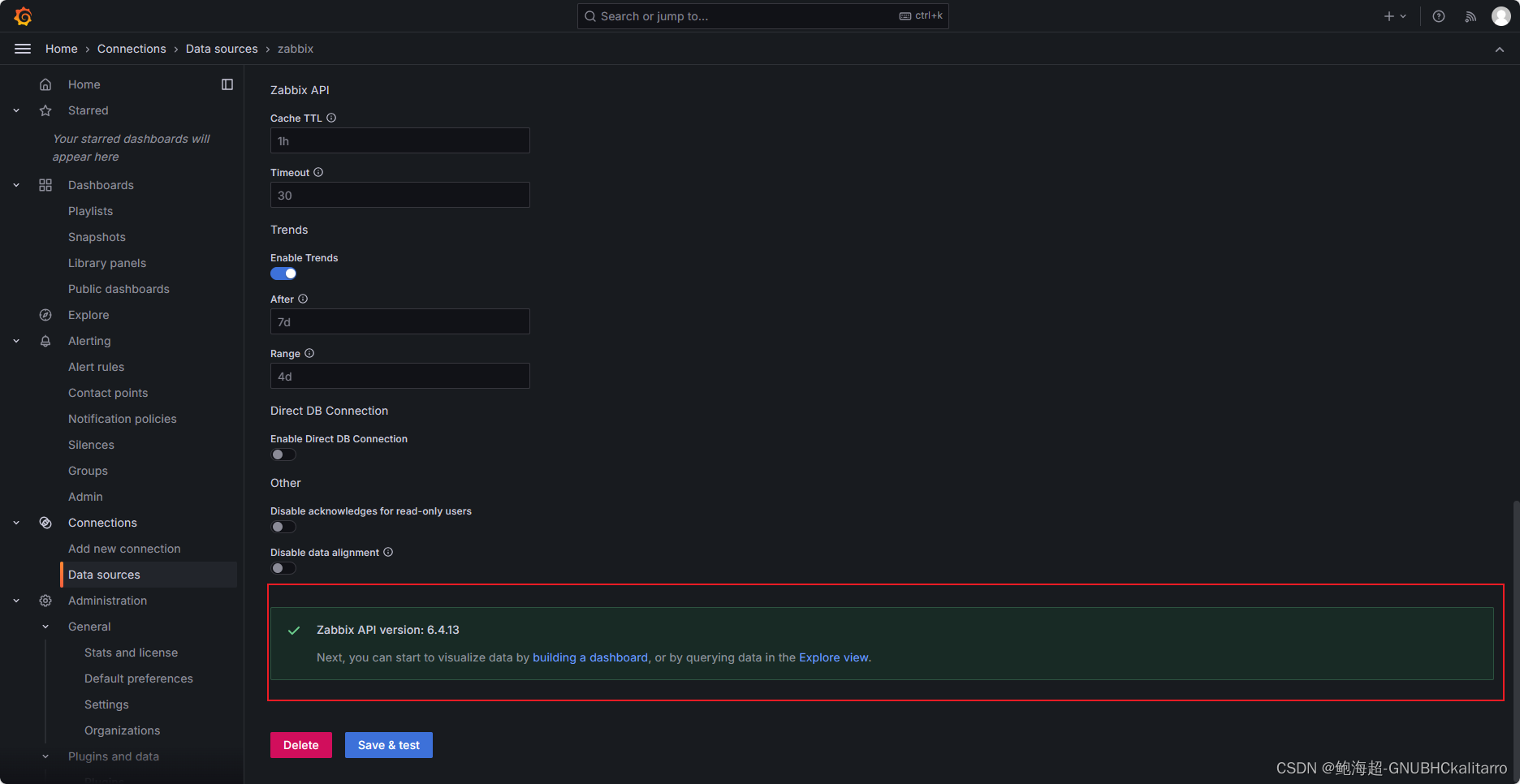Toggle Disable acknowledges for read-only users
Image resolution: width=1520 pixels, height=784 pixels.
283,527
